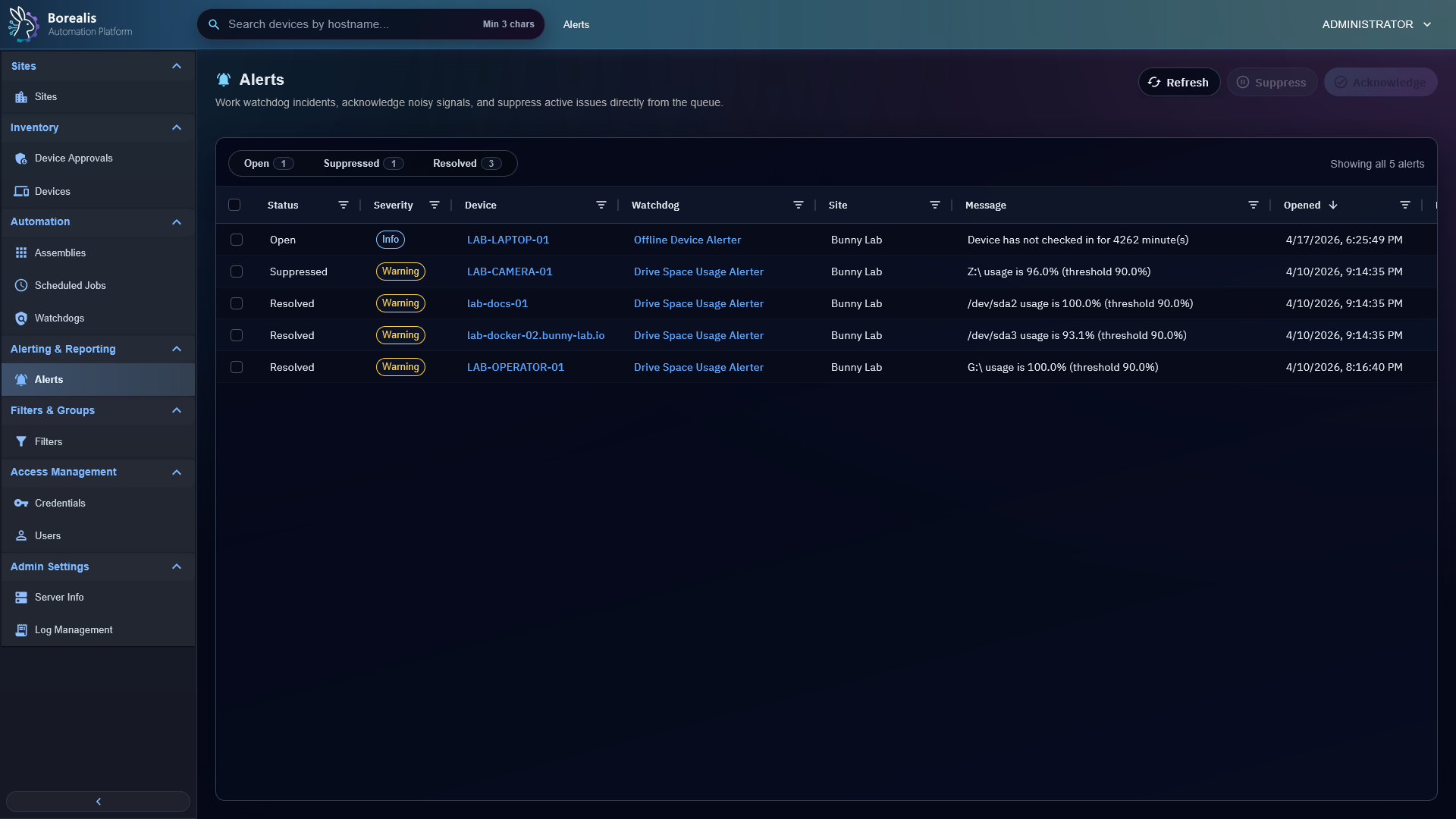Open the LAB-OPERATOR-01 device link
This screenshot has height=819, width=1456.
(x=516, y=367)
